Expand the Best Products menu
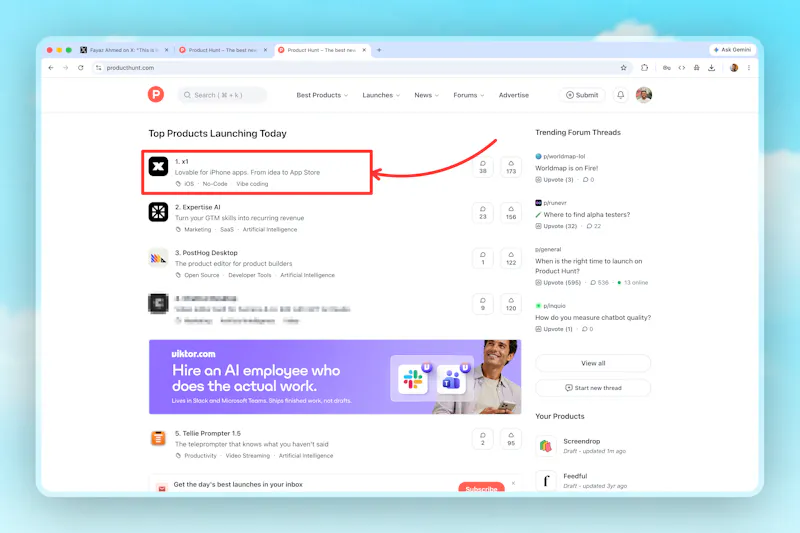Image resolution: width=800 pixels, height=533 pixels. [x=322, y=95]
